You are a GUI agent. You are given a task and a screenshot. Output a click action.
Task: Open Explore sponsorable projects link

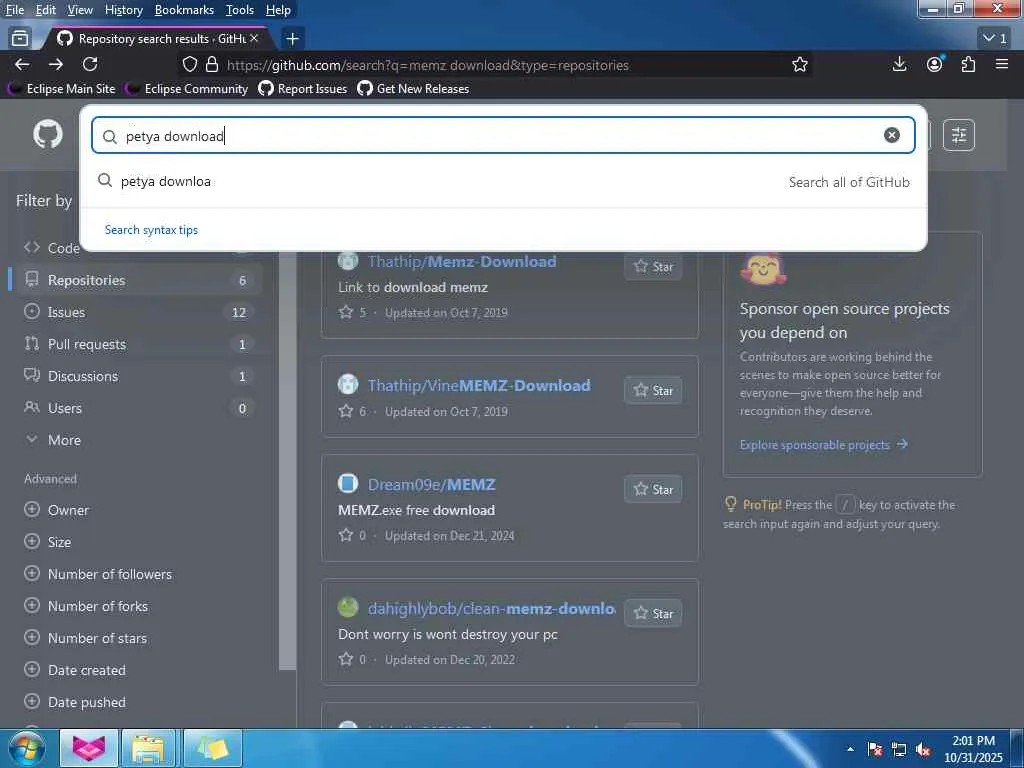(x=824, y=445)
